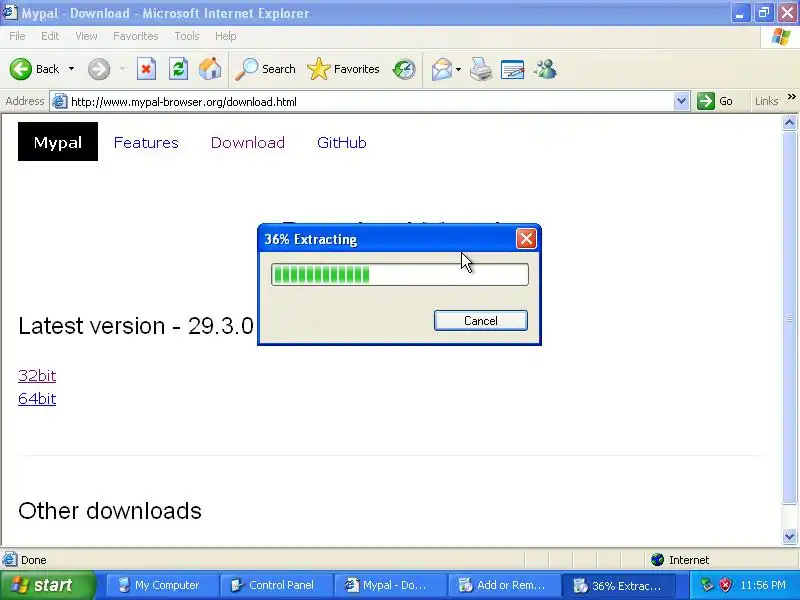
Task: Expand the address bar dropdown
Action: (x=681, y=101)
